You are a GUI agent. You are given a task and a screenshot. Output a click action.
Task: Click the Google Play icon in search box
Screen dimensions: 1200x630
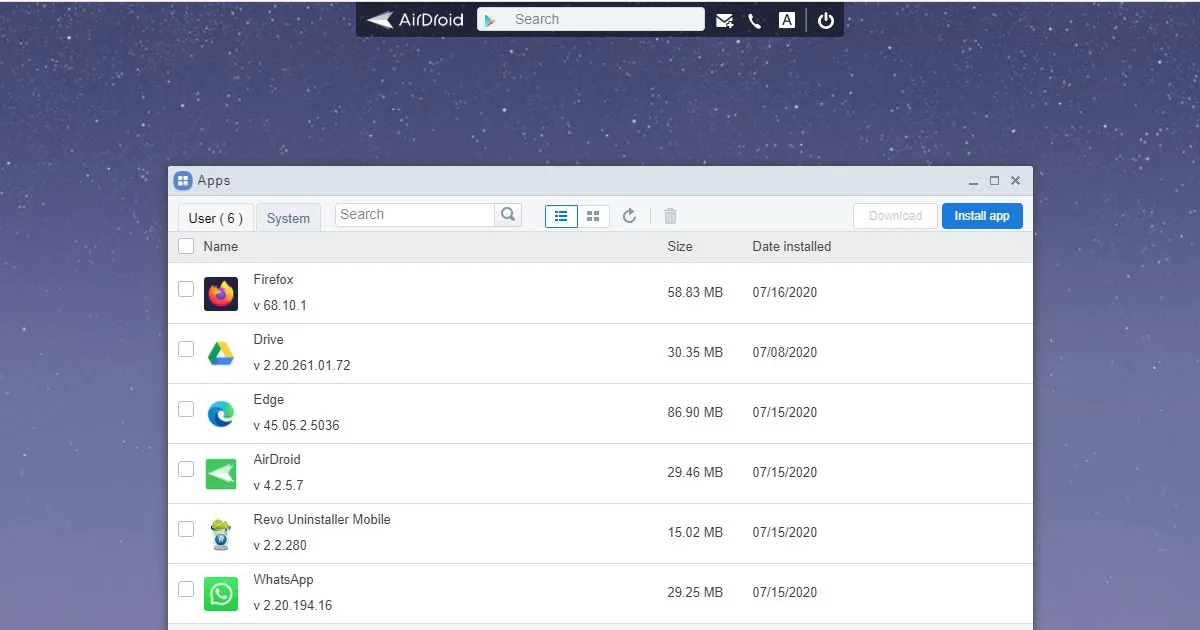point(490,20)
